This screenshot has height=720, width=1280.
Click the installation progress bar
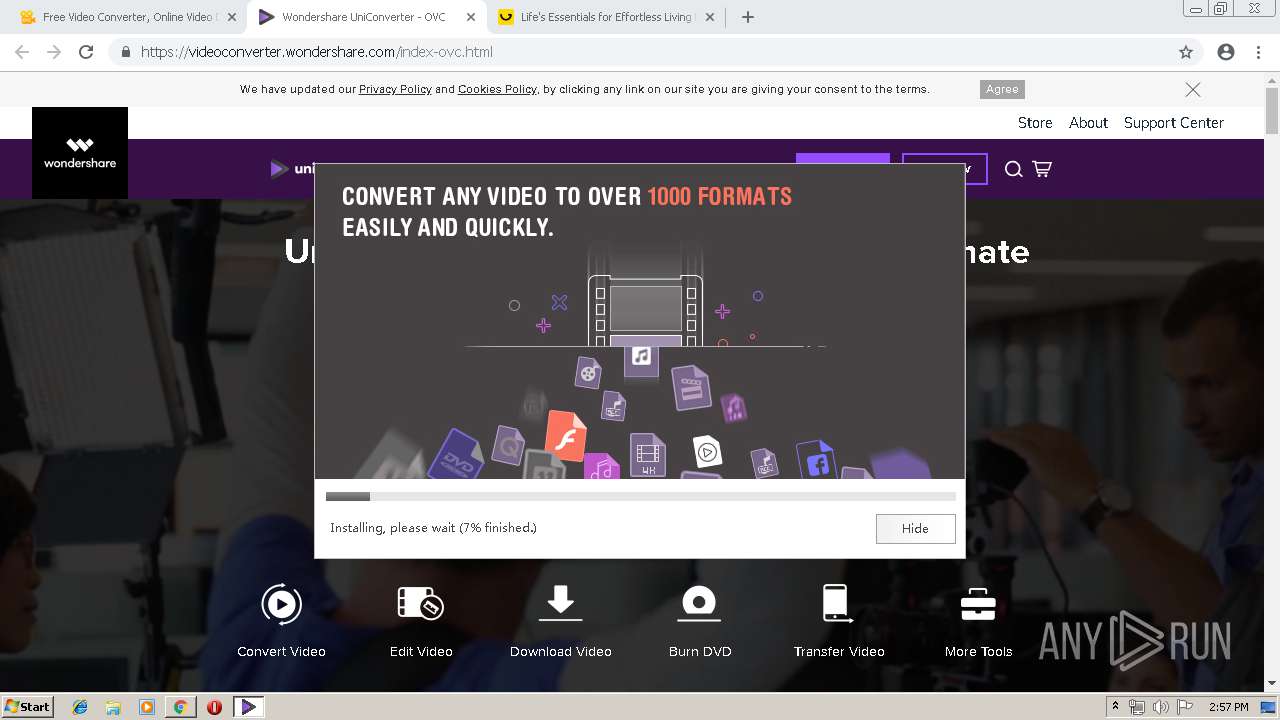click(x=640, y=496)
